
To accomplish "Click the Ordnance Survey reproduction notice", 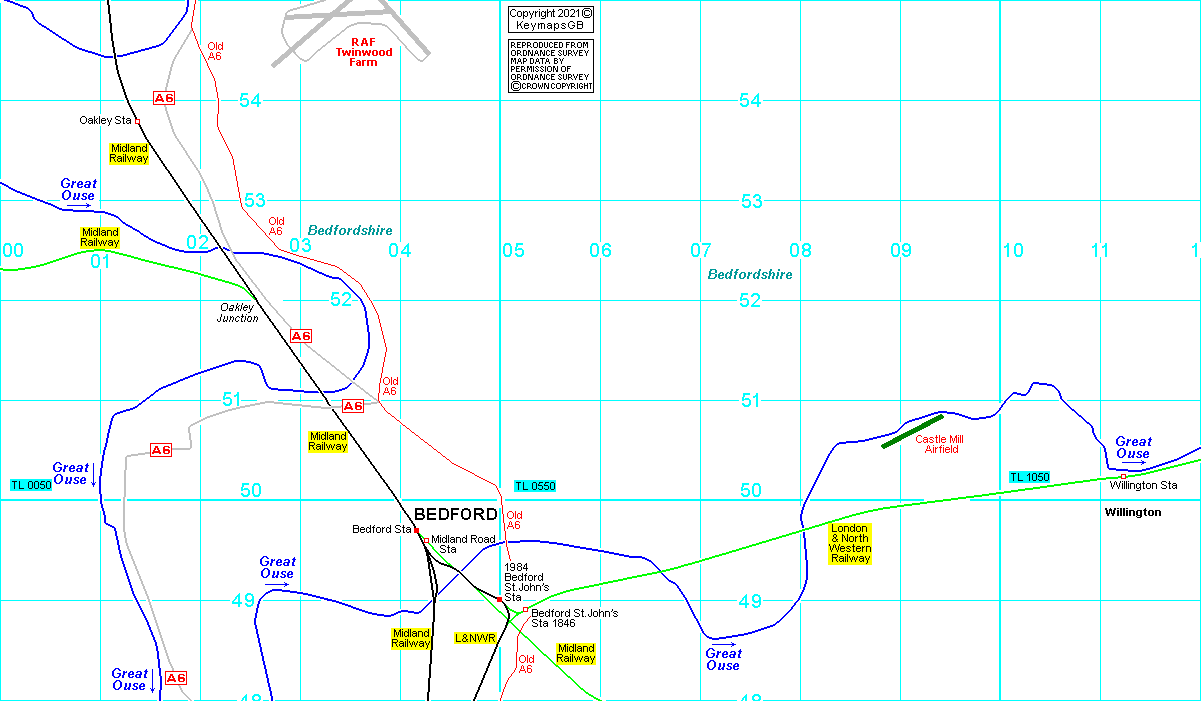I will 551,66.
